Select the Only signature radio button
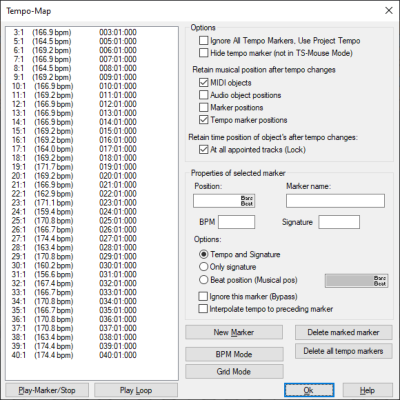The width and height of the screenshot is (400, 400). (203, 267)
